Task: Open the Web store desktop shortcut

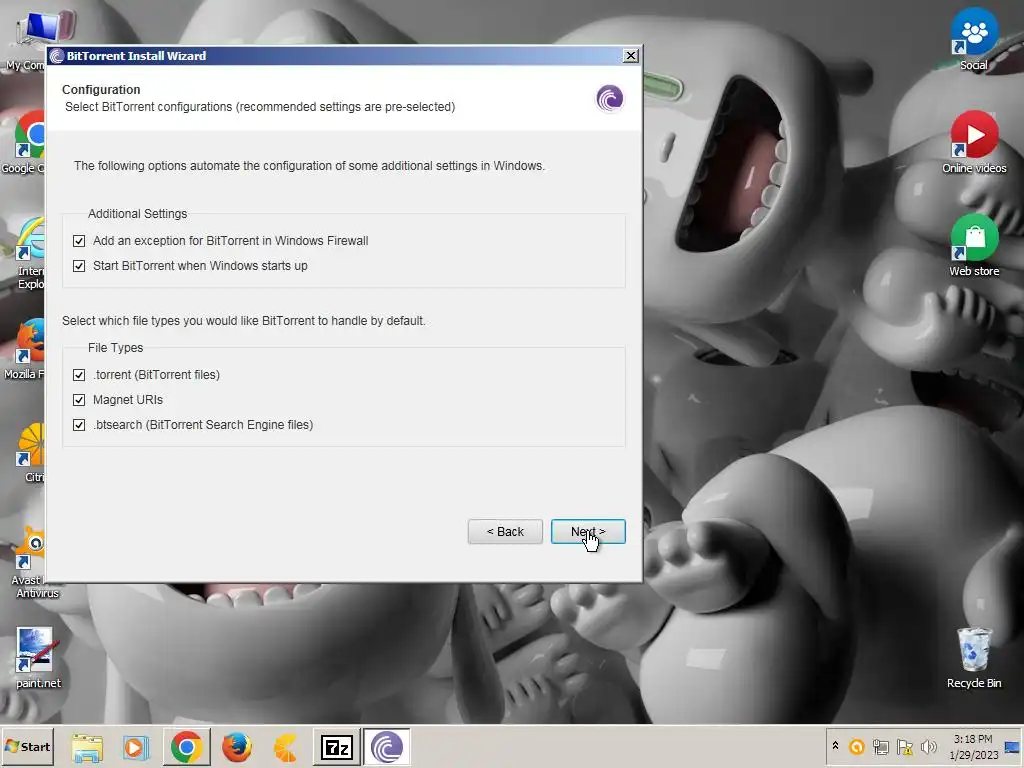Action: point(974,246)
